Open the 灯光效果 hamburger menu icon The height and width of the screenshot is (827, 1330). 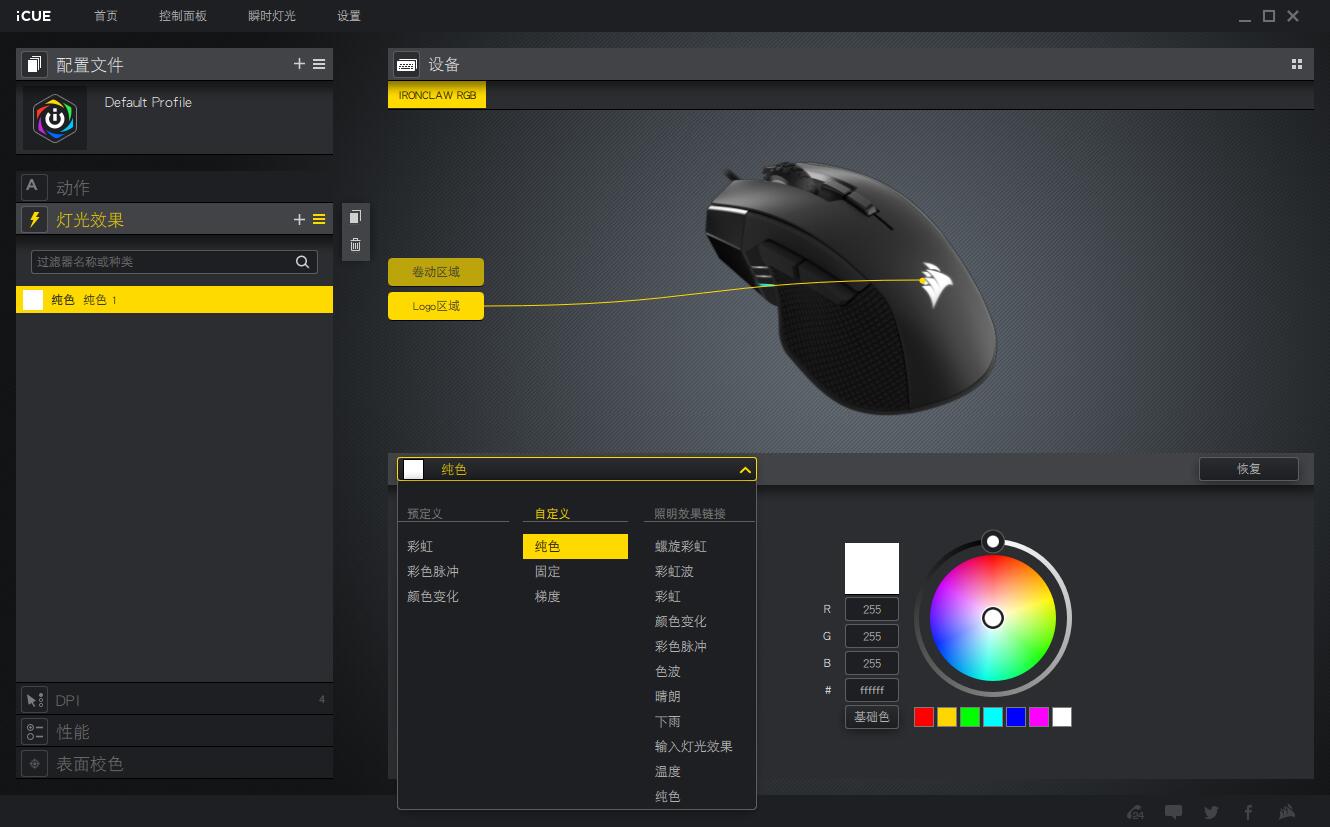[x=319, y=219]
